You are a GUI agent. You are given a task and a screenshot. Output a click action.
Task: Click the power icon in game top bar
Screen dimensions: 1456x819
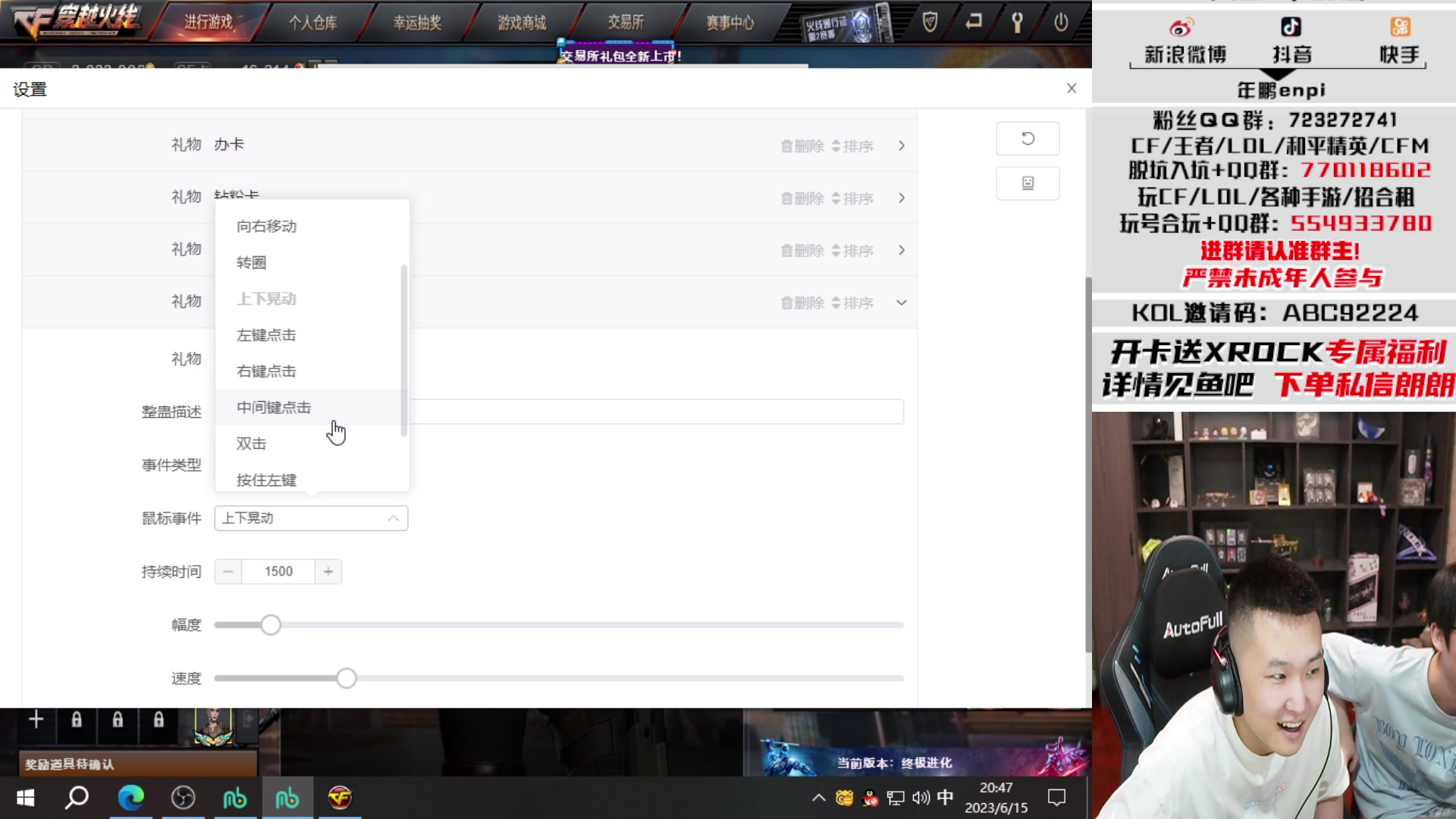click(1061, 22)
